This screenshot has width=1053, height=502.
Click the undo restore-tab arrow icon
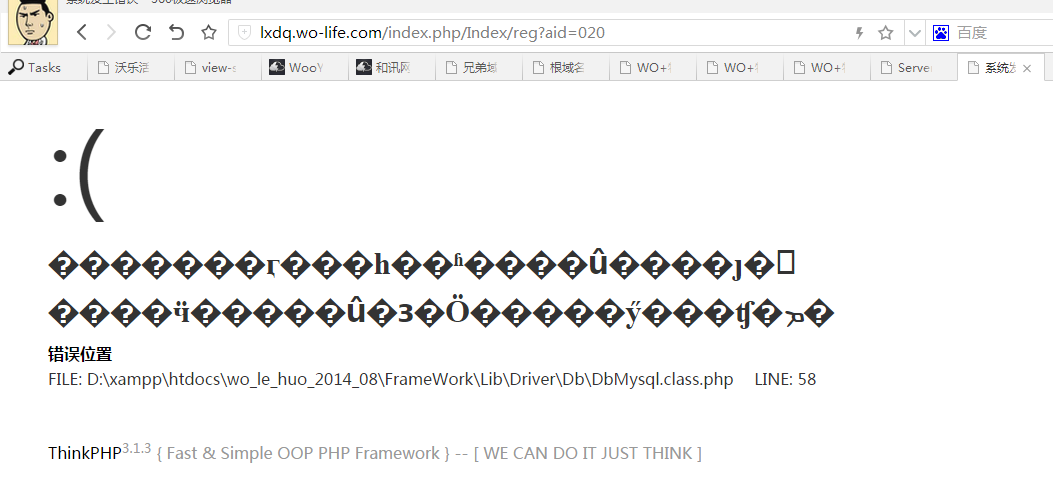point(176,32)
